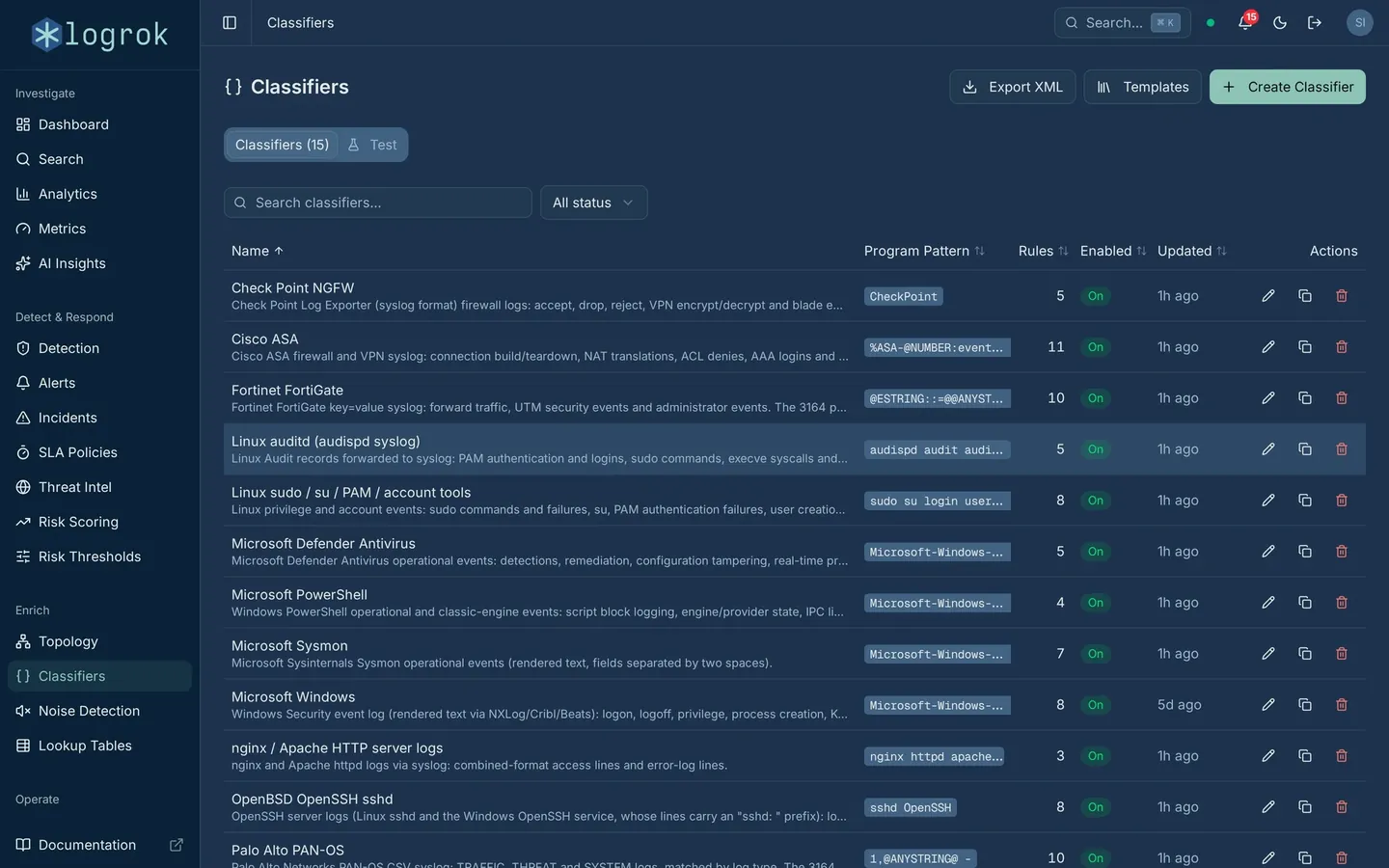Open the notifications bell with 15 badge
Screen dimensions: 1389x868
[x=1245, y=22]
